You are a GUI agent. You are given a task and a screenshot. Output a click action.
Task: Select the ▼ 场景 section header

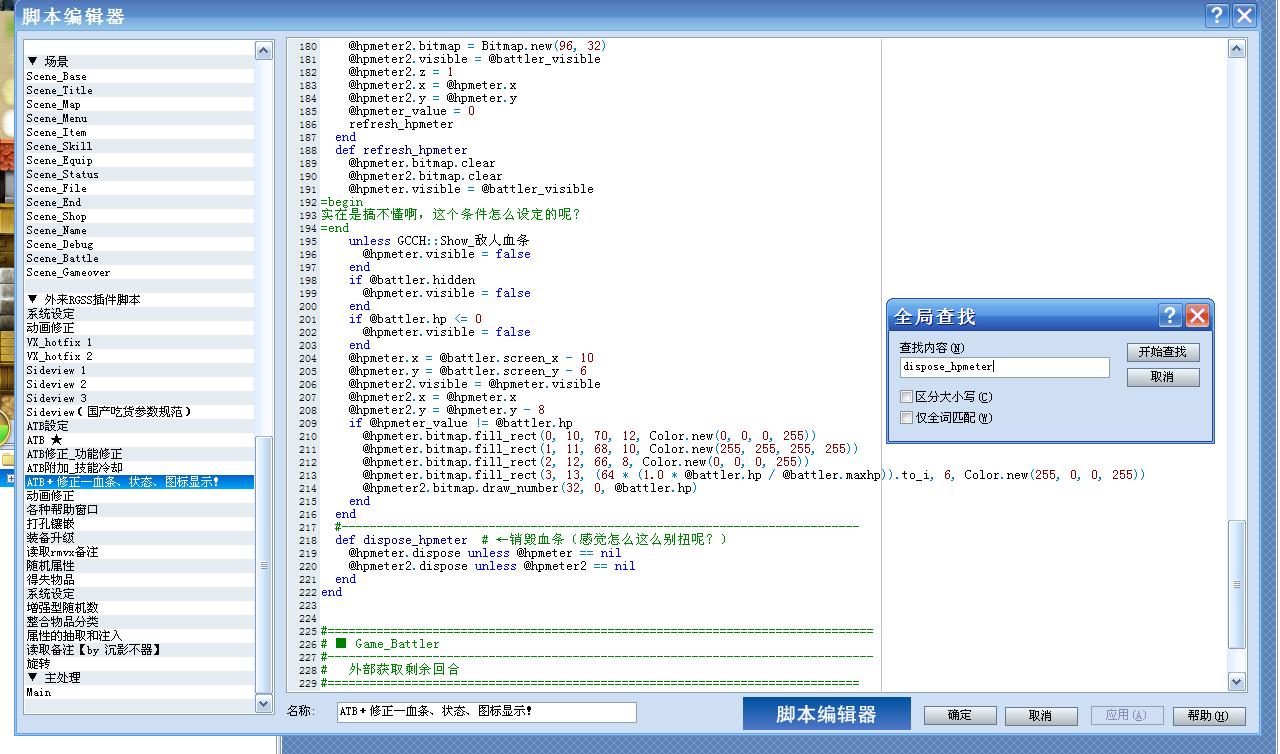tap(139, 62)
